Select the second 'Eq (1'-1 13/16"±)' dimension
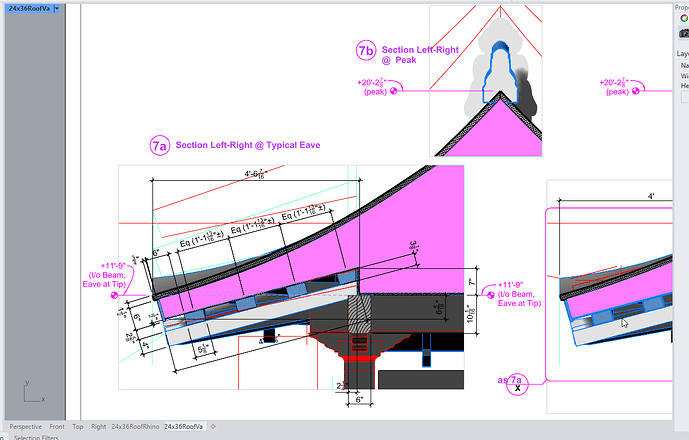This screenshot has width=689, height=440. (x=253, y=225)
